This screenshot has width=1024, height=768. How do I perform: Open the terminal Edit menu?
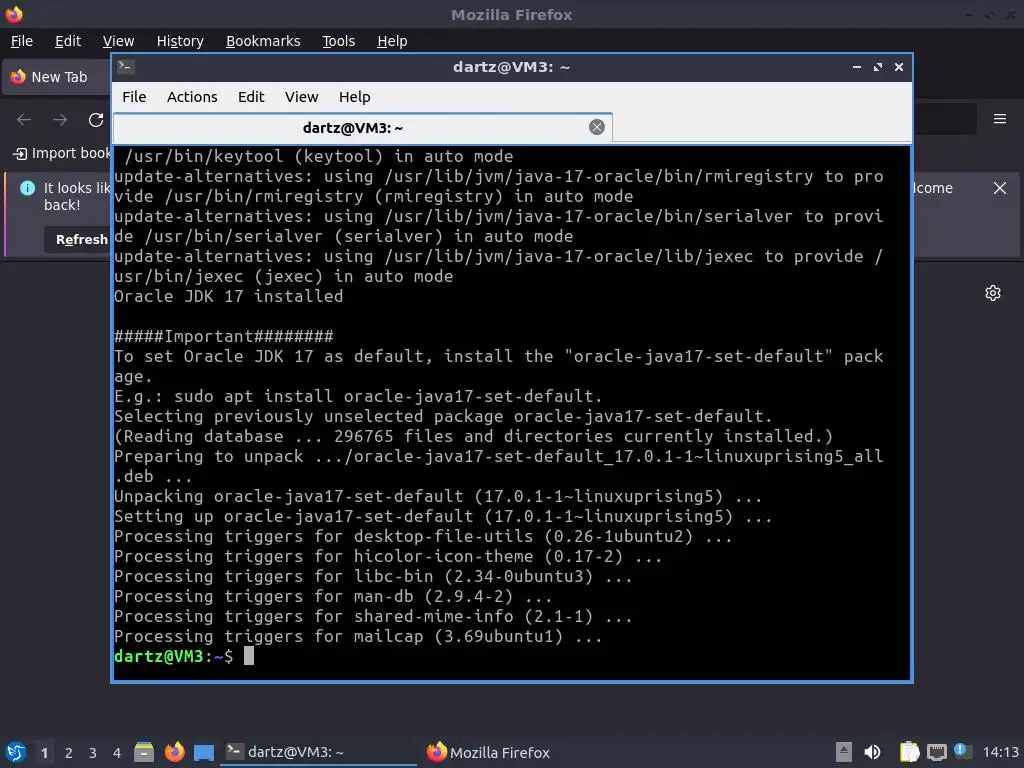click(x=251, y=97)
